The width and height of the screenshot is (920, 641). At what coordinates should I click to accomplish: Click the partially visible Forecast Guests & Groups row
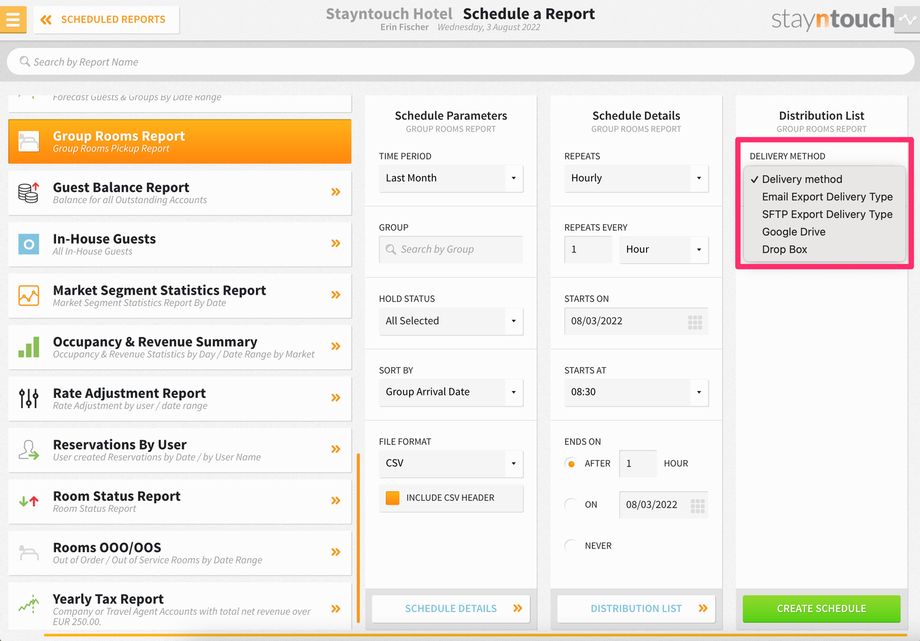point(180,103)
